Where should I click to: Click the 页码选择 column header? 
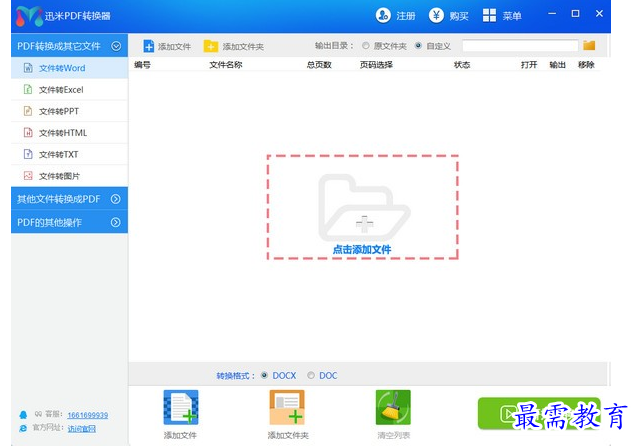point(376,64)
